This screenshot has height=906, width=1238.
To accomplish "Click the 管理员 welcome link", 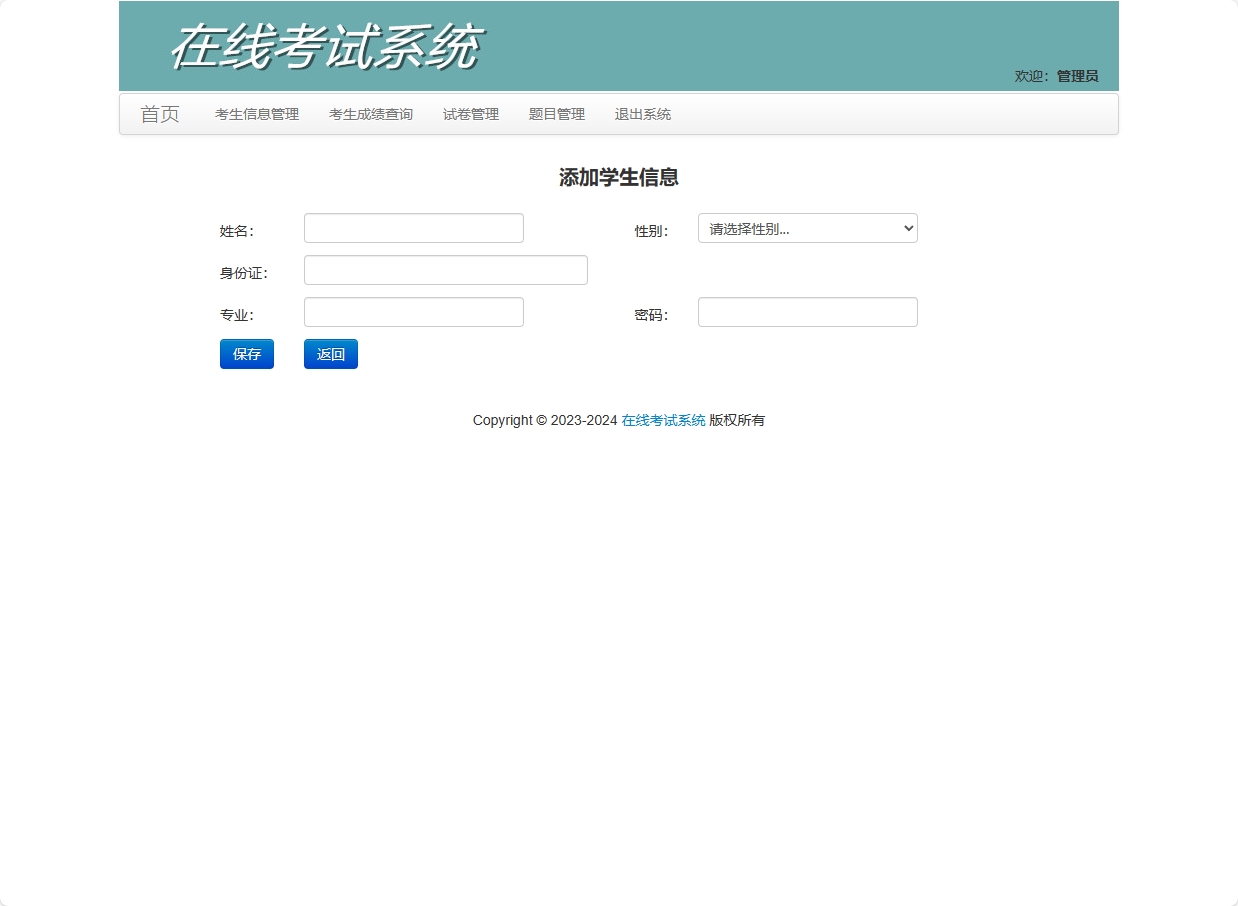I will pos(1075,75).
